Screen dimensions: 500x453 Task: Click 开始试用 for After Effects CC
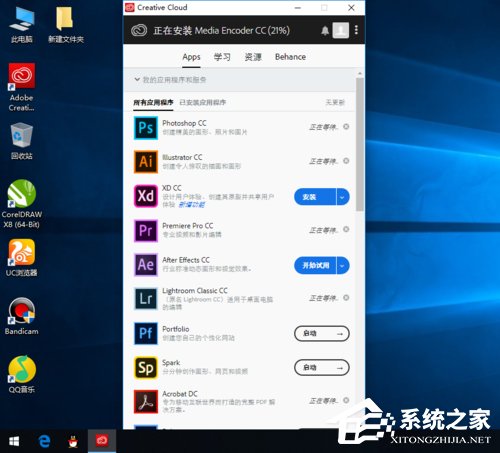coord(315,266)
